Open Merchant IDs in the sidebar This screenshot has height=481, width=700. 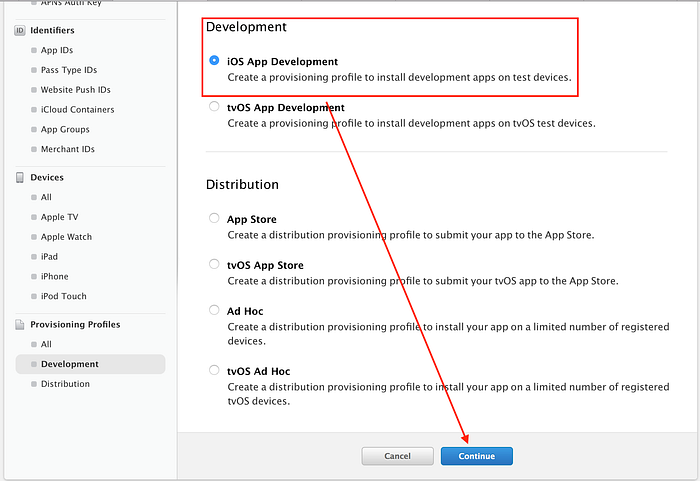click(67, 149)
